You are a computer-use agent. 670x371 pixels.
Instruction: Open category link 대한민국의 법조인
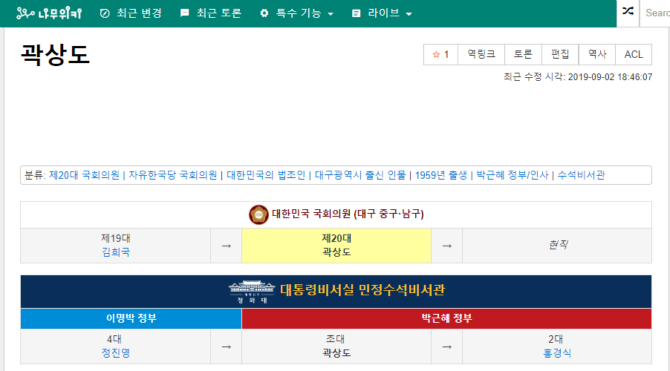[x=266, y=175]
